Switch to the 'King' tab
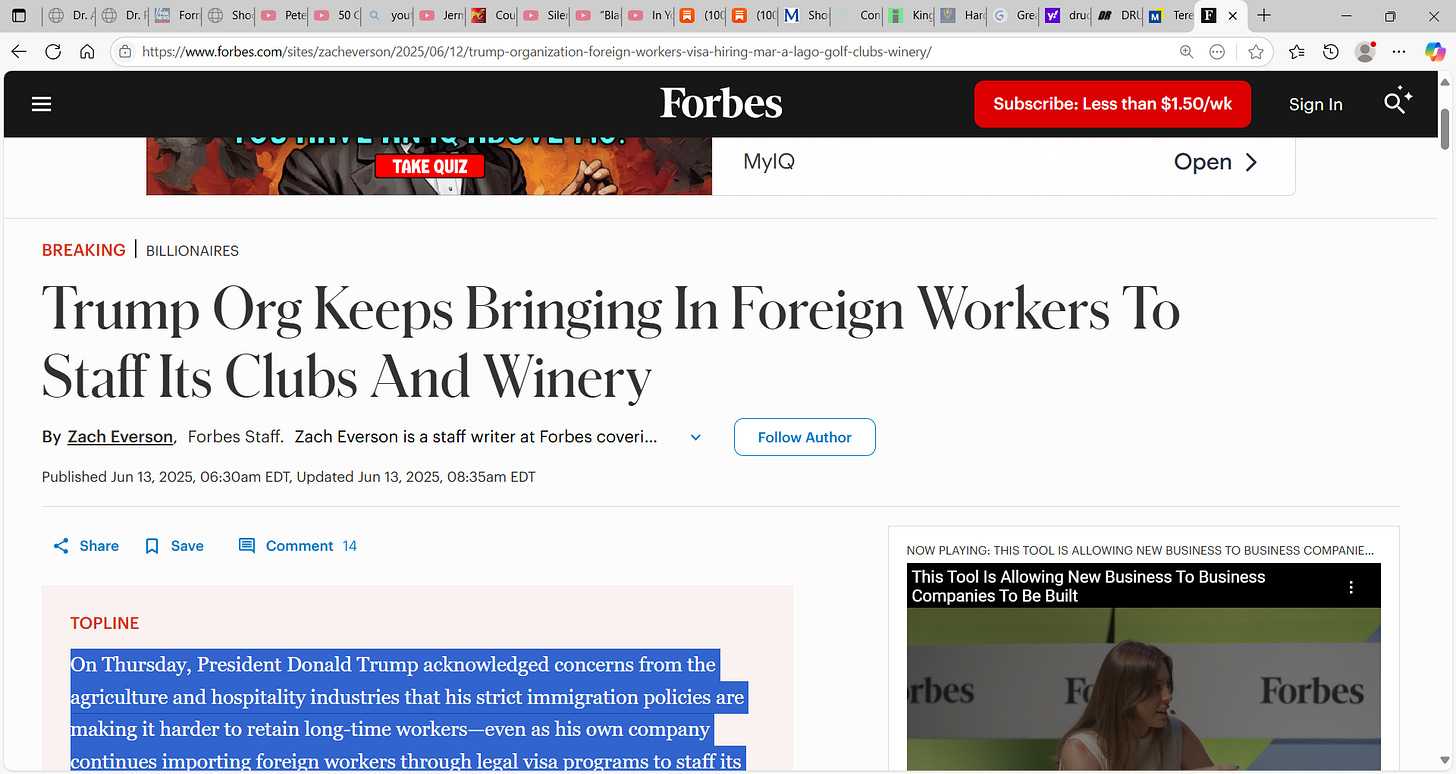The width and height of the screenshot is (1456, 774). click(911, 16)
